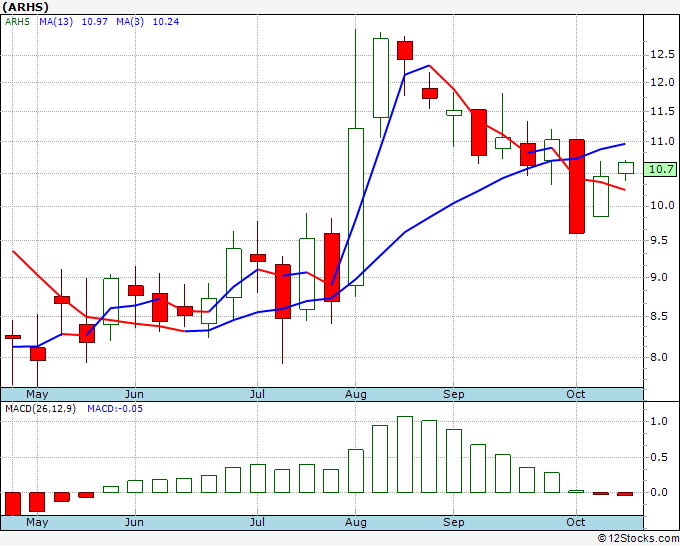Click May on the MACD panel time axis
680x546 pixels.
tap(37, 522)
